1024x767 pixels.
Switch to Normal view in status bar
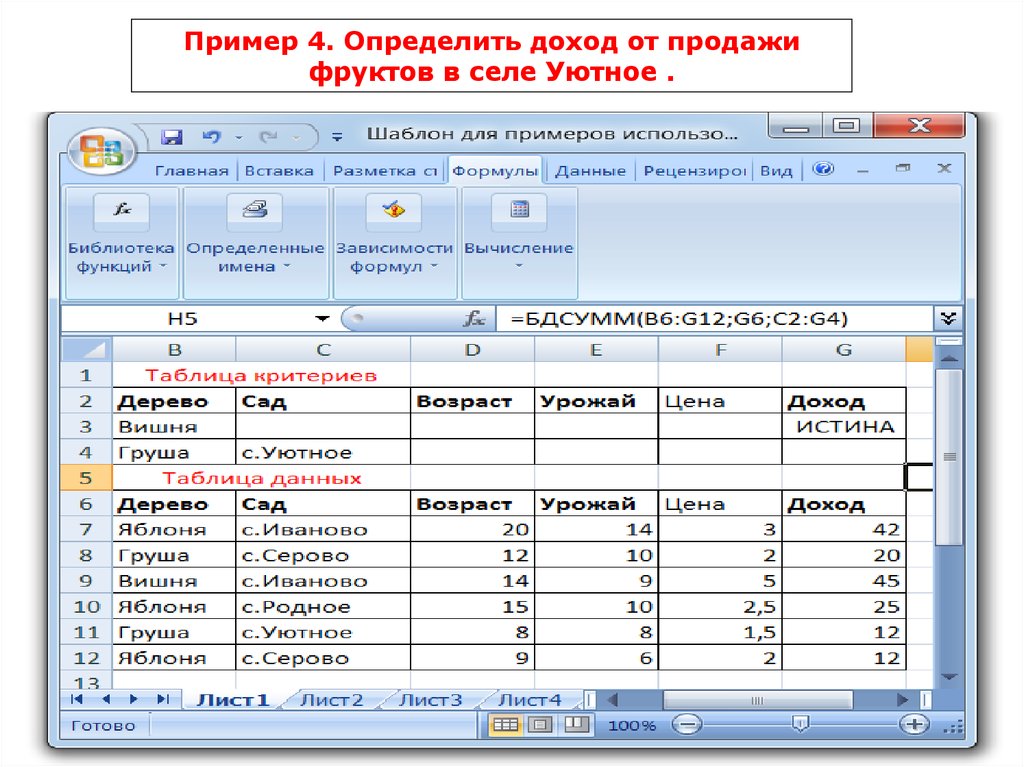(507, 725)
